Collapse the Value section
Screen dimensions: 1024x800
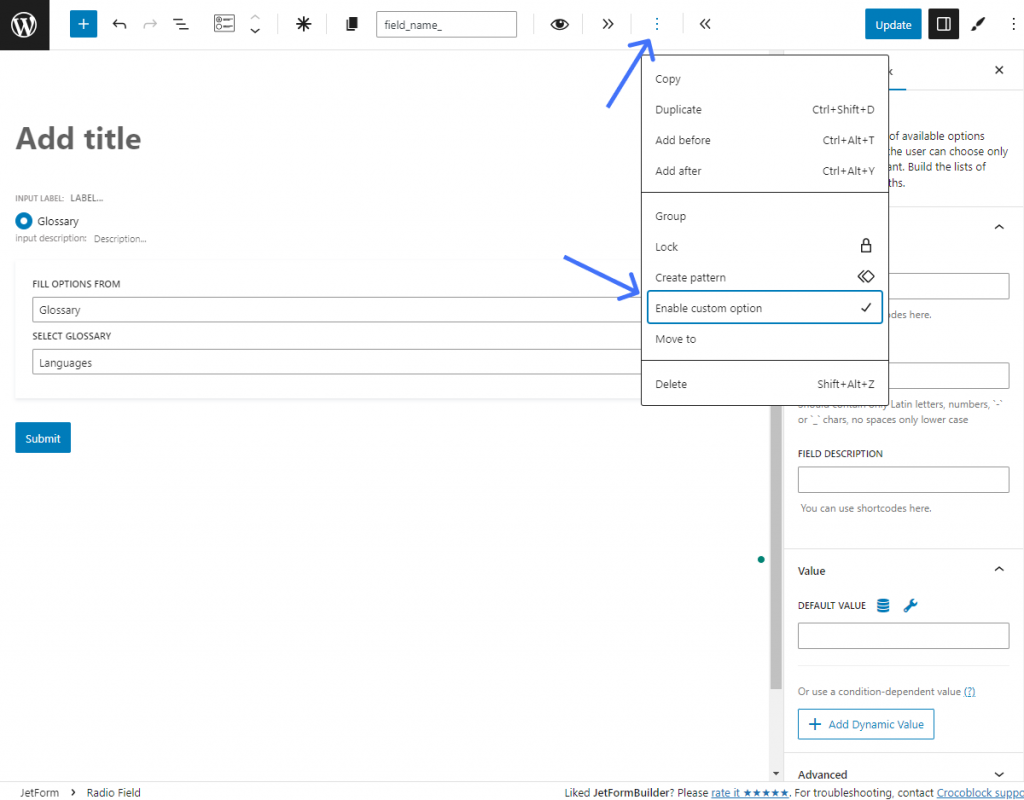point(998,569)
